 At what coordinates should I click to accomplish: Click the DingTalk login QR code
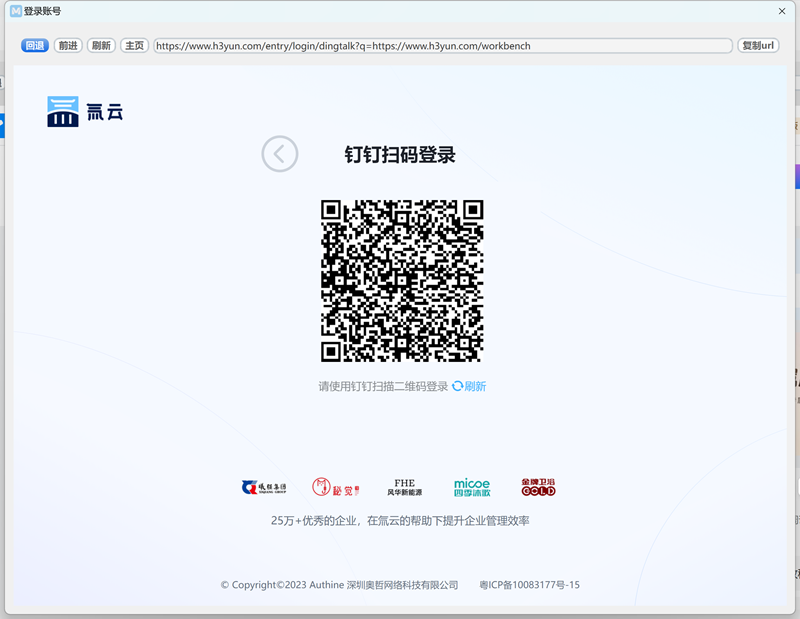402,281
